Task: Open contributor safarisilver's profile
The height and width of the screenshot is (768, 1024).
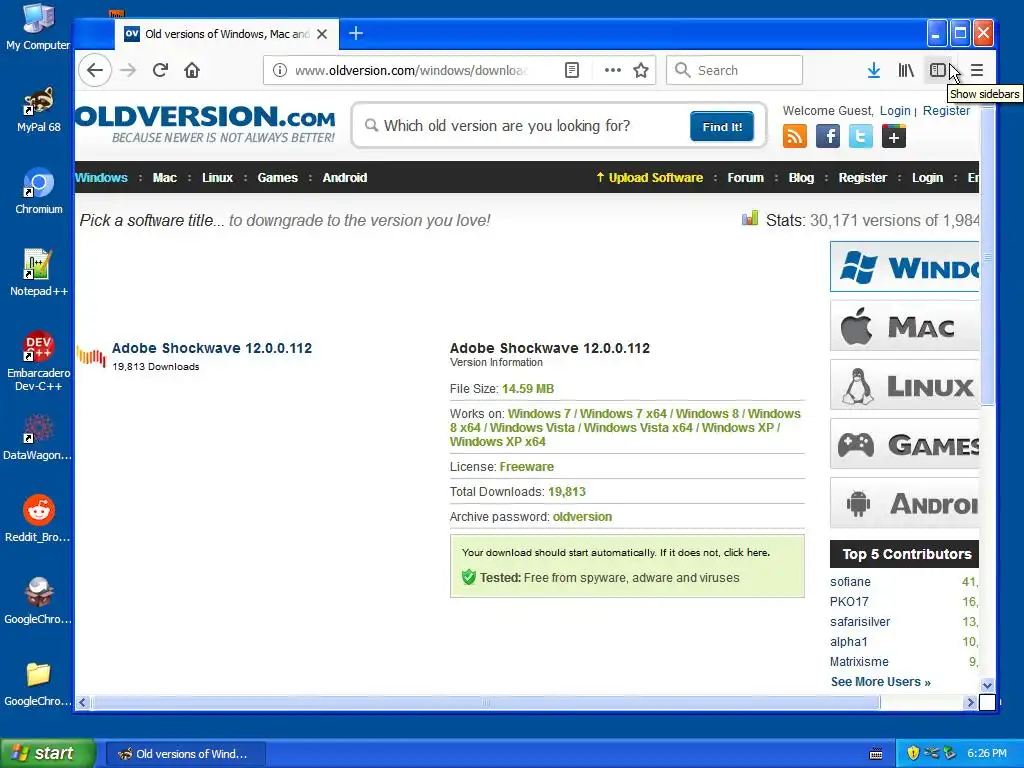Action: click(x=860, y=622)
